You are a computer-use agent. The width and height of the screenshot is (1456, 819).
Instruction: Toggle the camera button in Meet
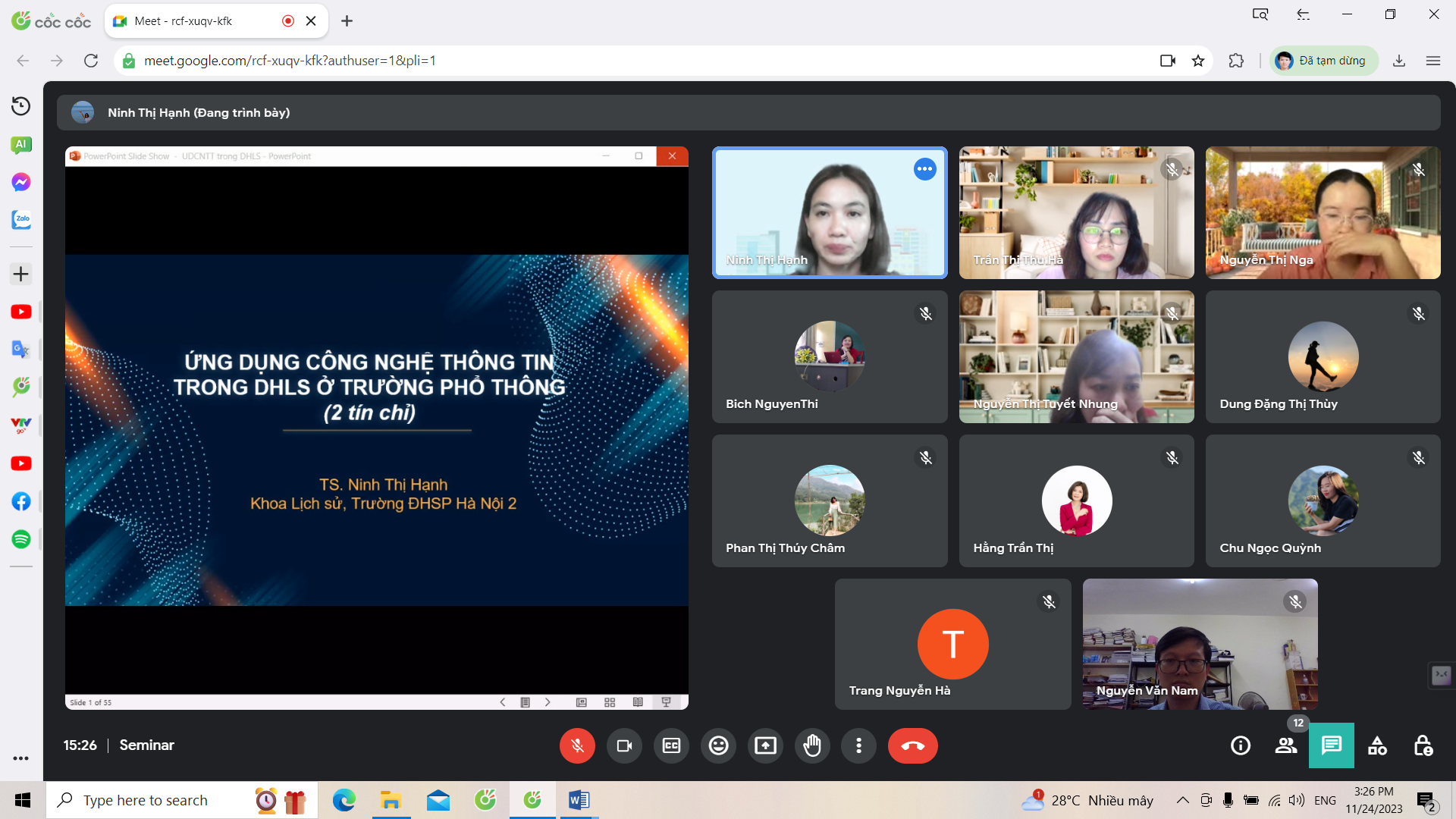pos(624,746)
